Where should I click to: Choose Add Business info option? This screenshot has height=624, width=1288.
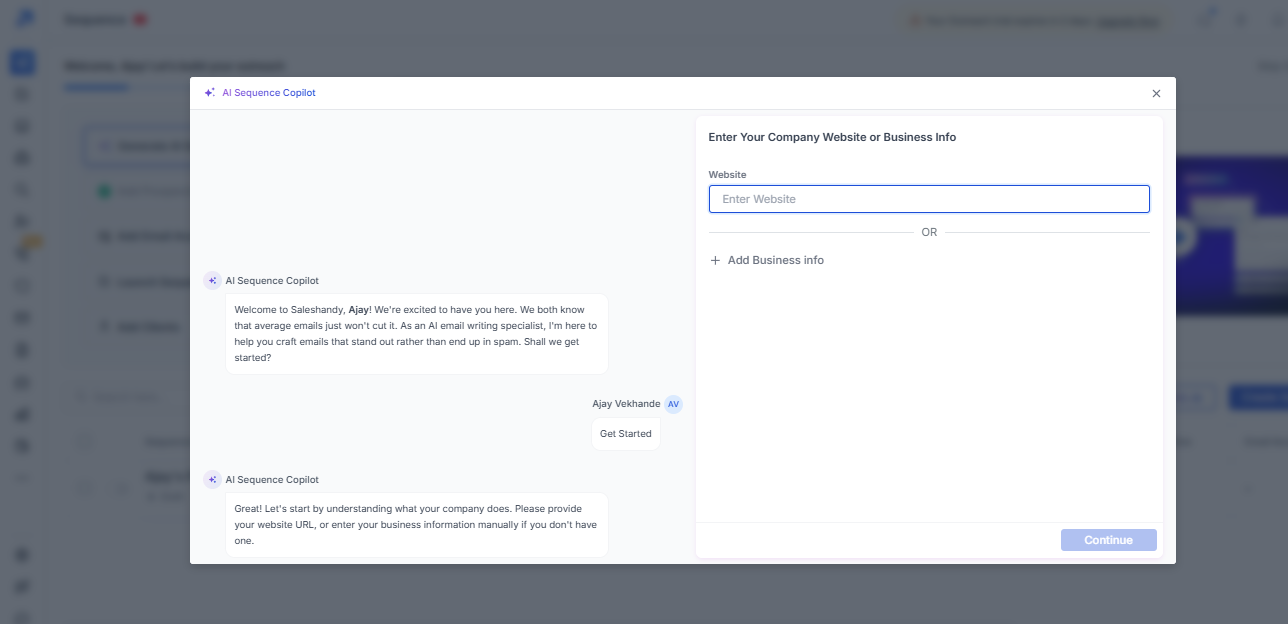767,260
